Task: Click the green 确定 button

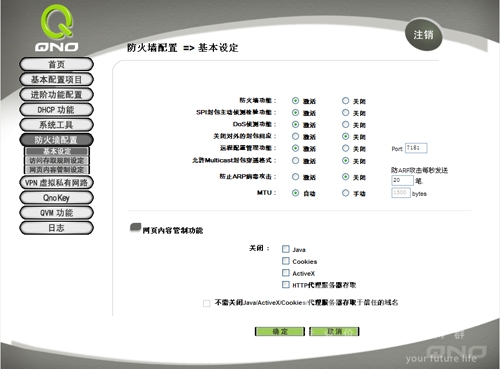Action: pyautogui.click(x=280, y=331)
